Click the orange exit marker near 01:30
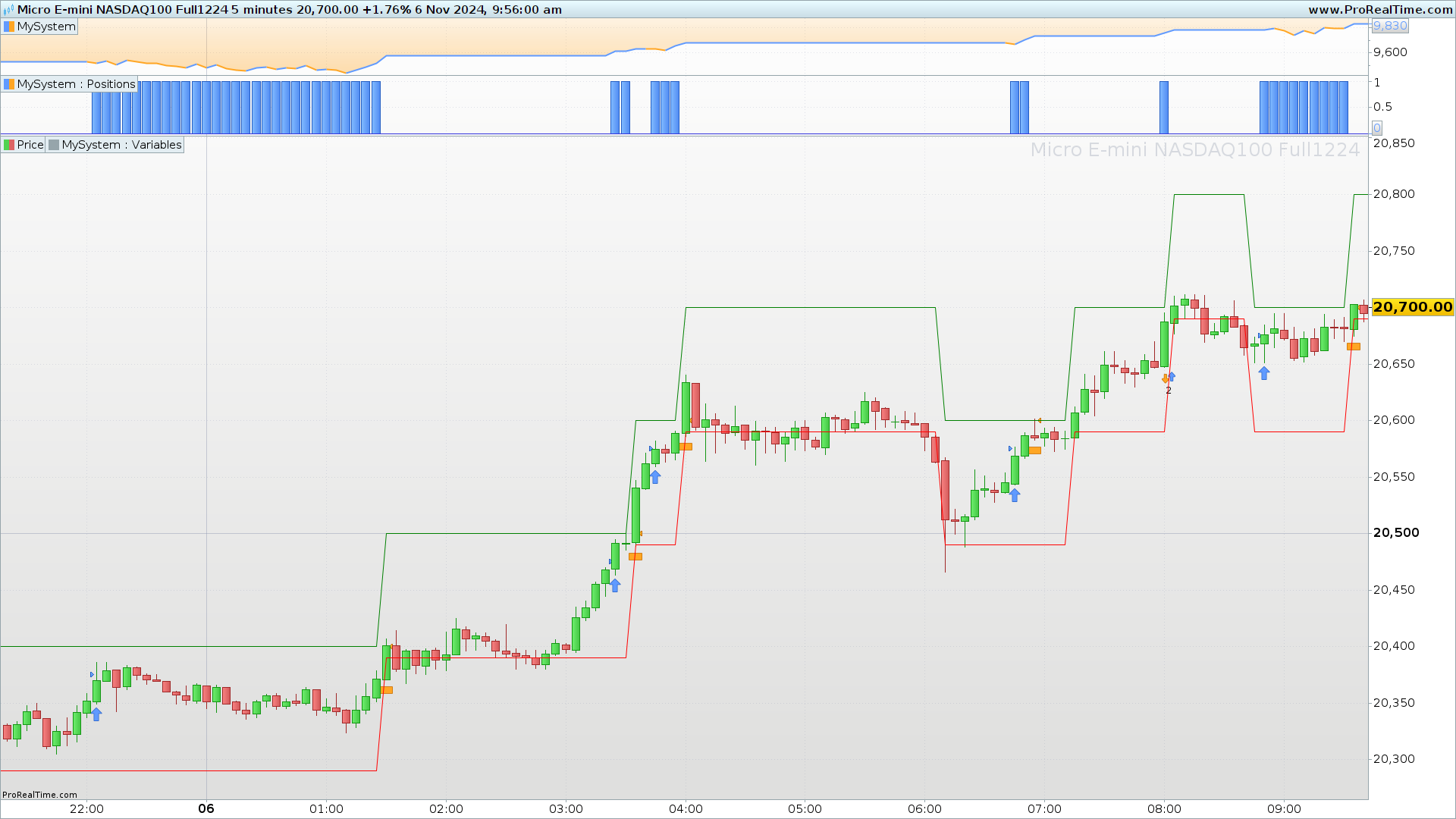 tap(387, 690)
